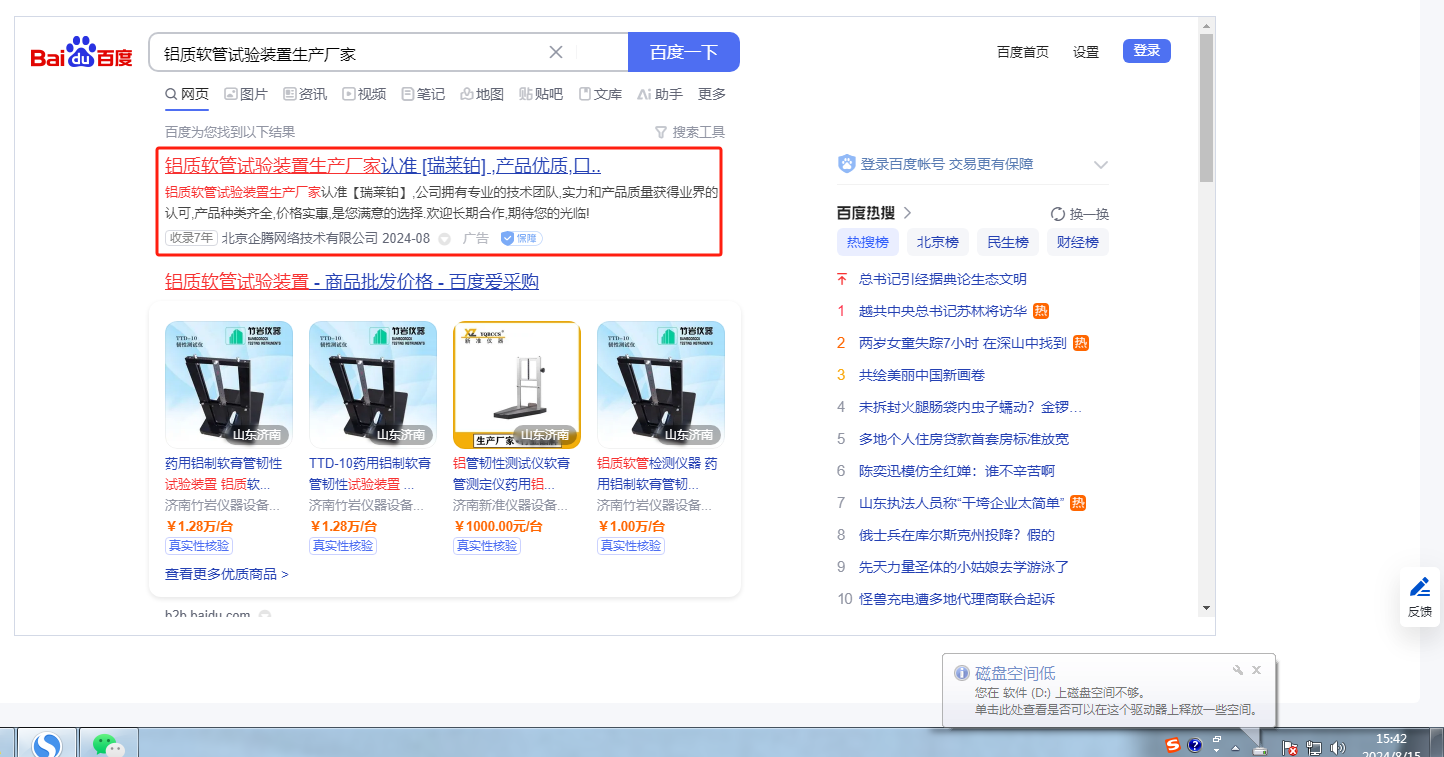Select the 民生榜 tab

pos(1008,242)
